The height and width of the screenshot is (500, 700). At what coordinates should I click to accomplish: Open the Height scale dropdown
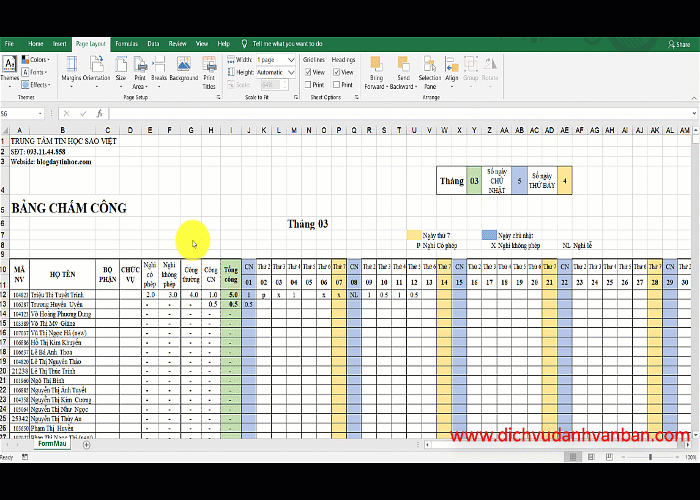291,72
